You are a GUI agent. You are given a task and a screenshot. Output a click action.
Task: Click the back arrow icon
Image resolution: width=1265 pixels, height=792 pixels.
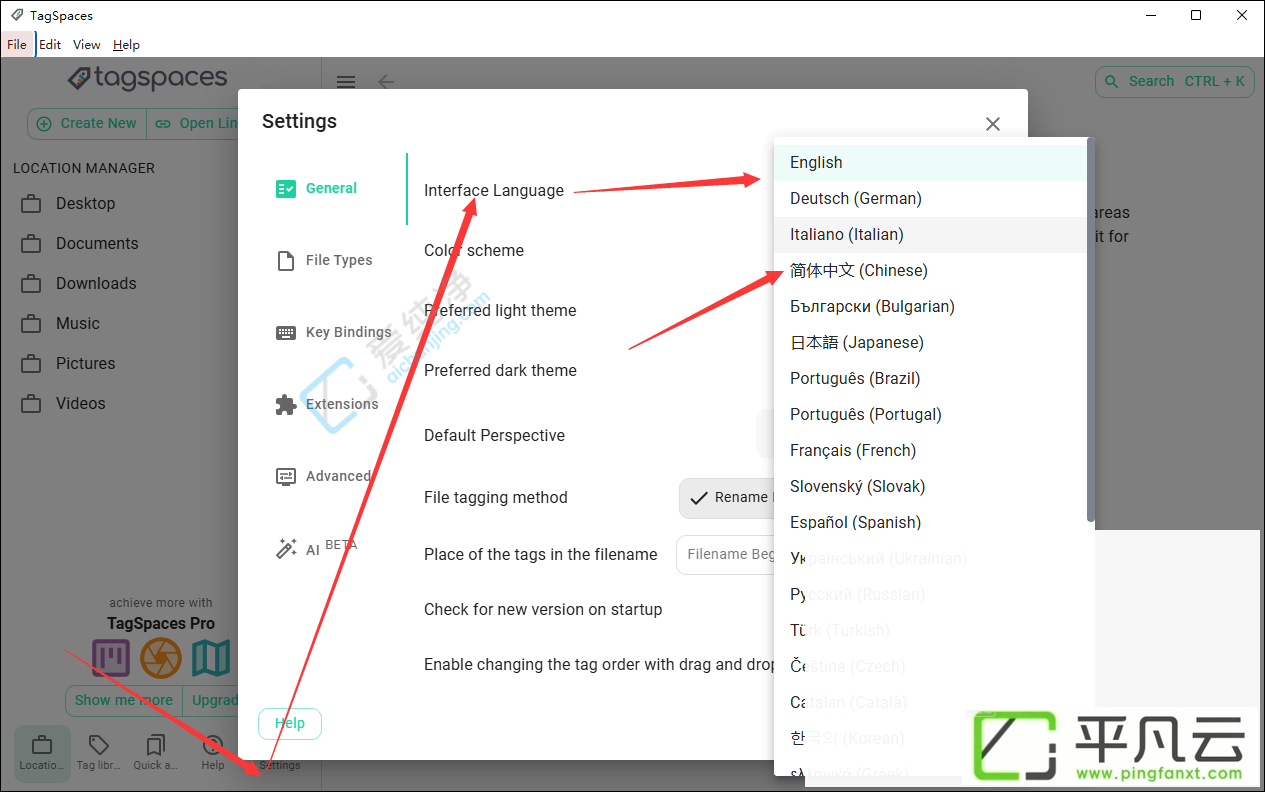(386, 82)
